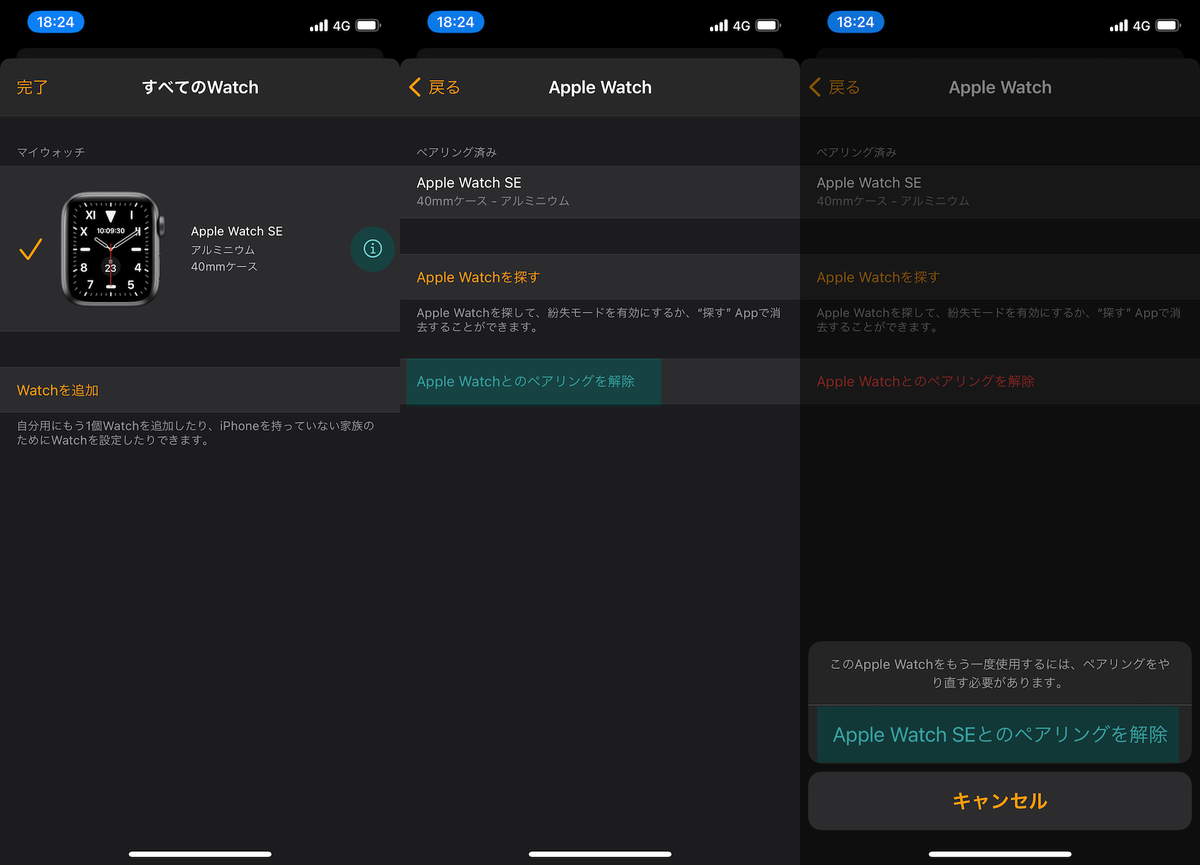This screenshot has width=1200, height=865.
Task: Tap キャンセル in the action sheet
Action: click(1000, 801)
